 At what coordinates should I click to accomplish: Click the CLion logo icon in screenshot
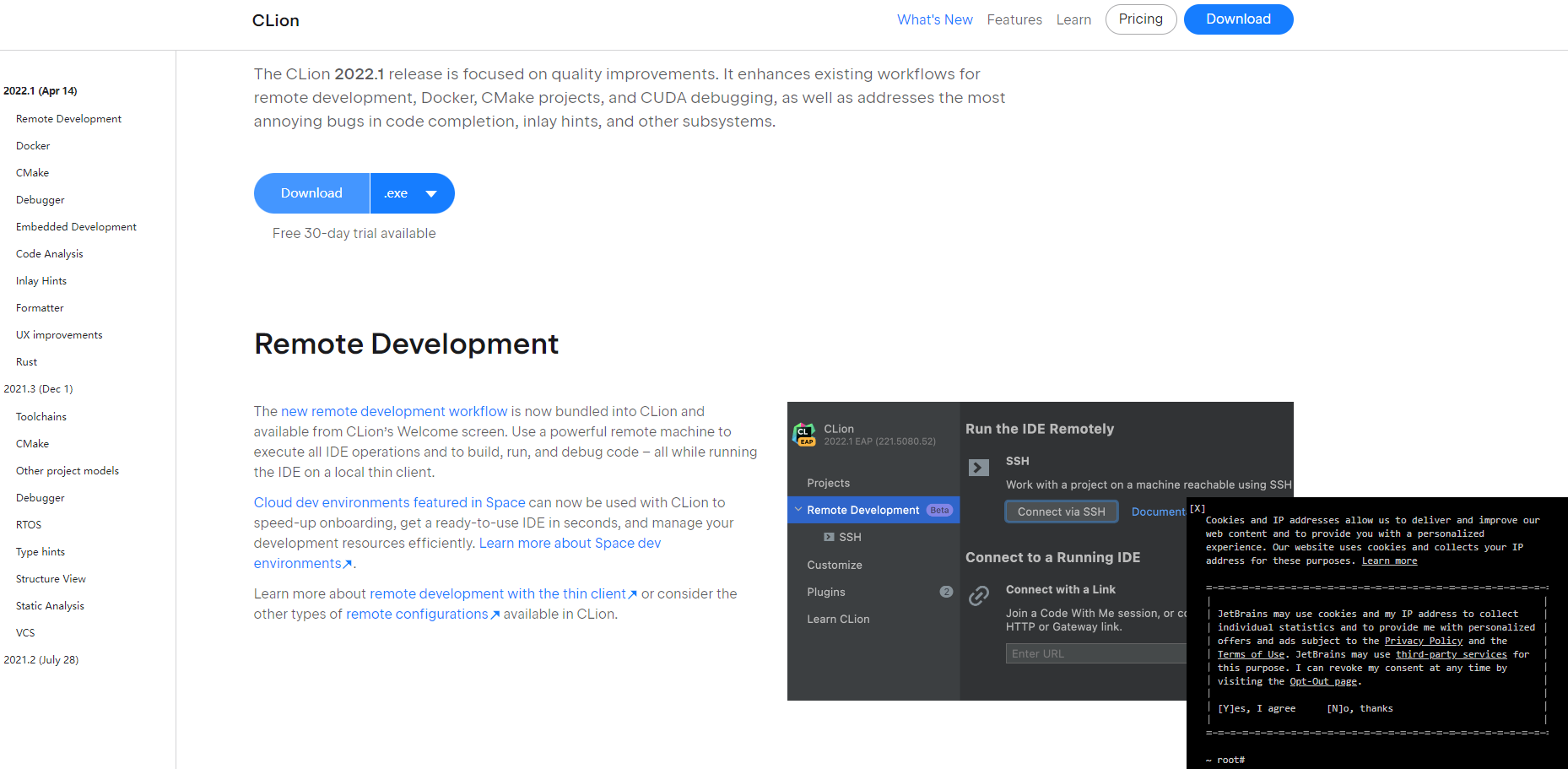click(x=805, y=435)
